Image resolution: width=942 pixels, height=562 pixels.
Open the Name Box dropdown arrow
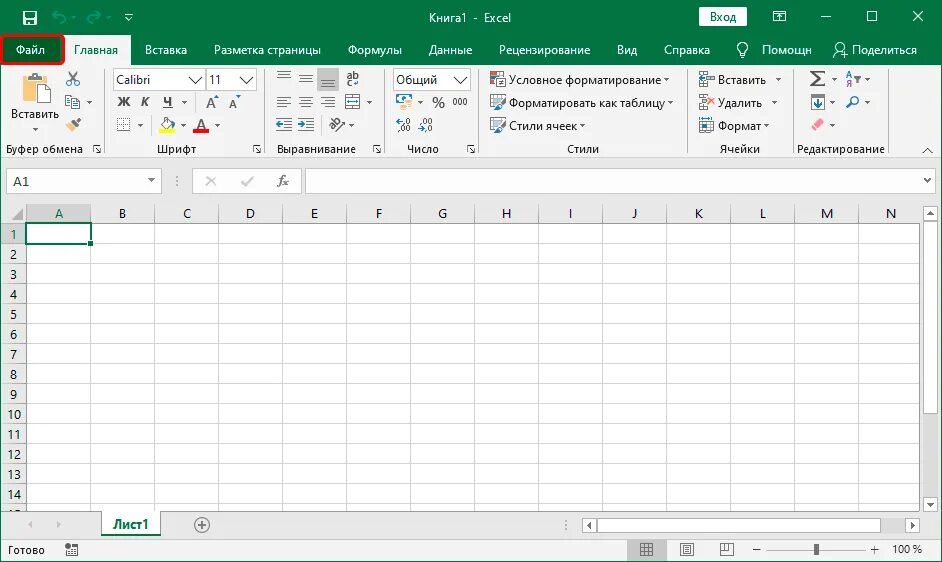[151, 180]
